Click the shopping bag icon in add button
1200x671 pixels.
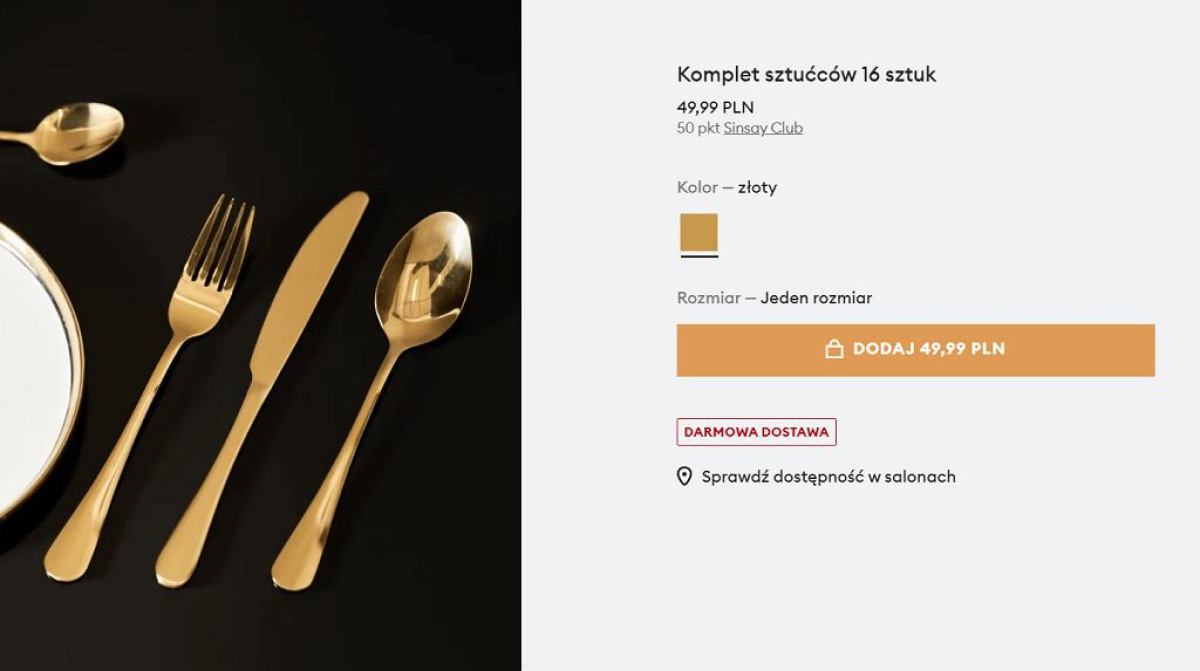tap(834, 349)
